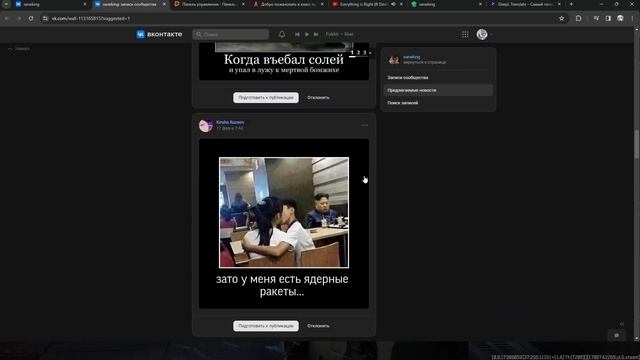The height and width of the screenshot is (360, 640).
Task: Open the community avatar in the right panel
Action: (x=394, y=60)
